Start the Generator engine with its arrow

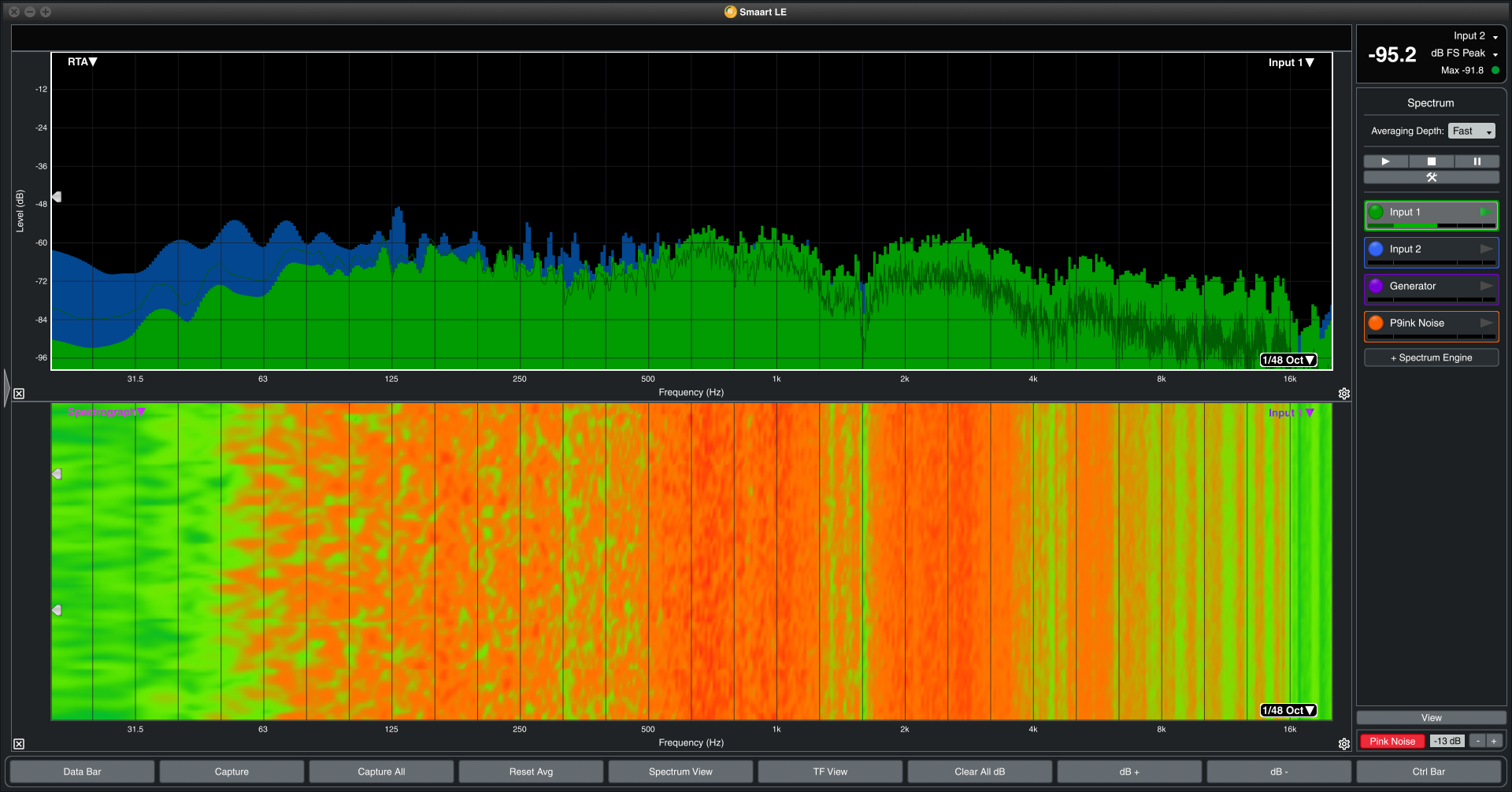click(1486, 286)
